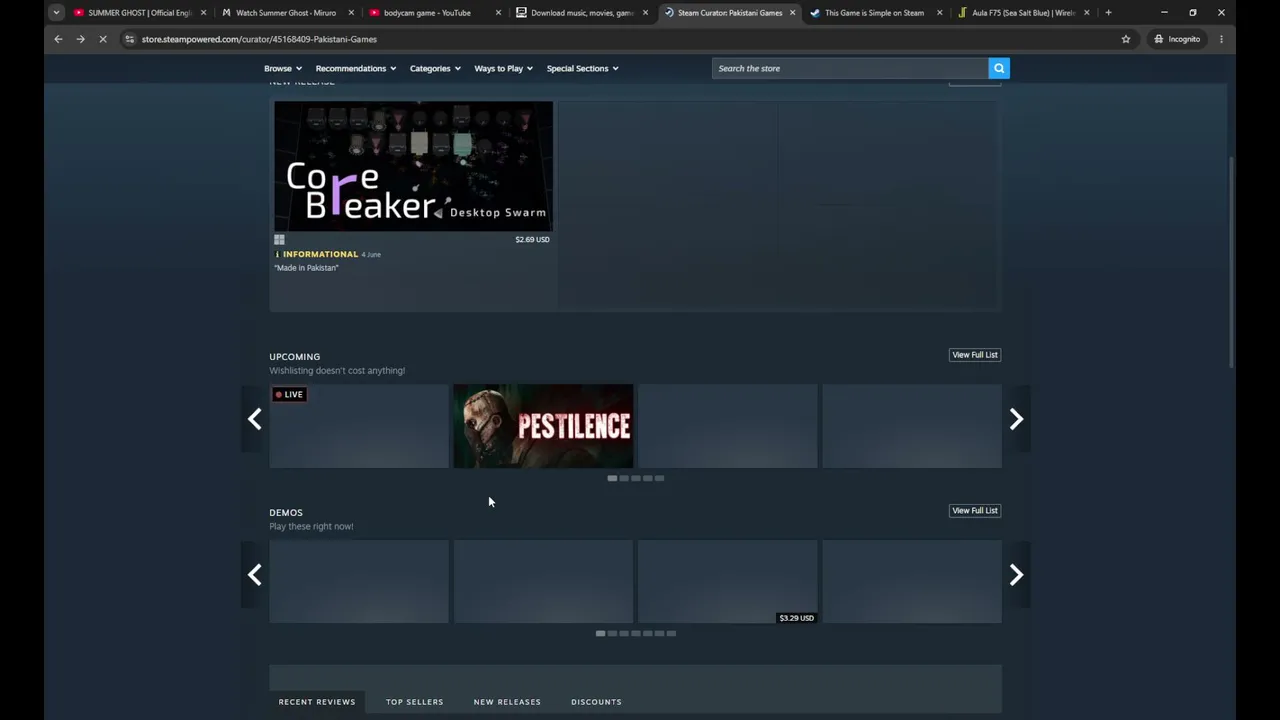Click the UPCOMING section heading
The image size is (1280, 720).
[x=294, y=357]
